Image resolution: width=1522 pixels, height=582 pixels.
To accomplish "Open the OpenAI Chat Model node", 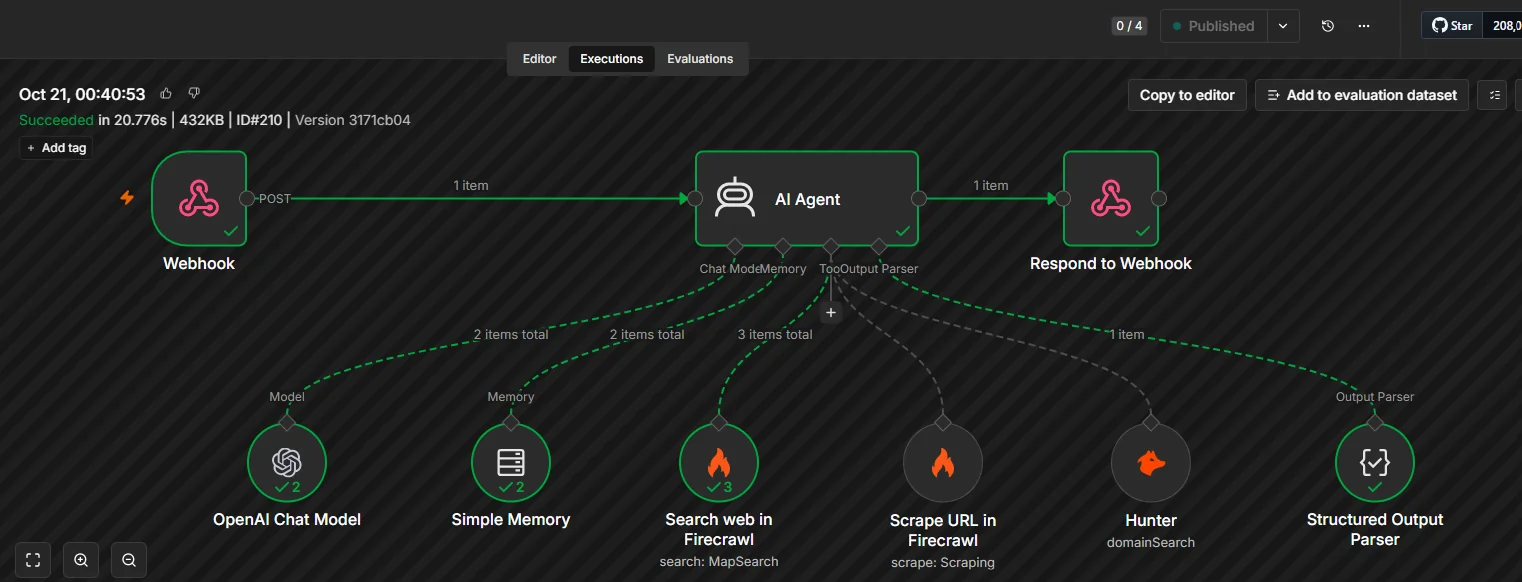I will pos(287,462).
